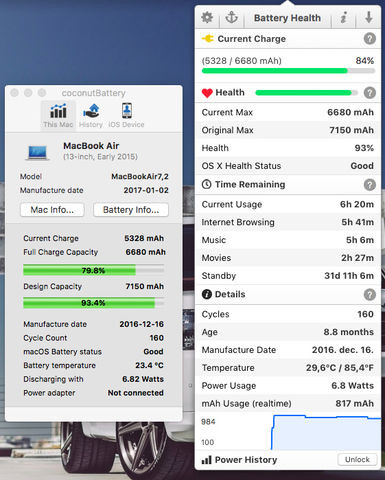Click the Cycle Count 160 value
Image resolution: width=385 pixels, height=480 pixels.
pos(156,338)
